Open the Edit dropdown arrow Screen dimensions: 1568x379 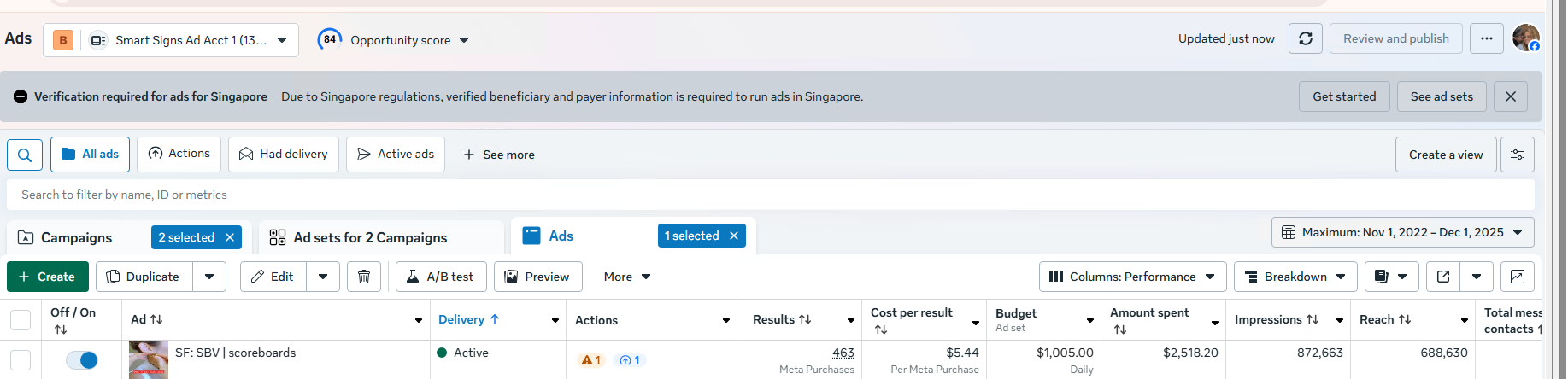(323, 277)
